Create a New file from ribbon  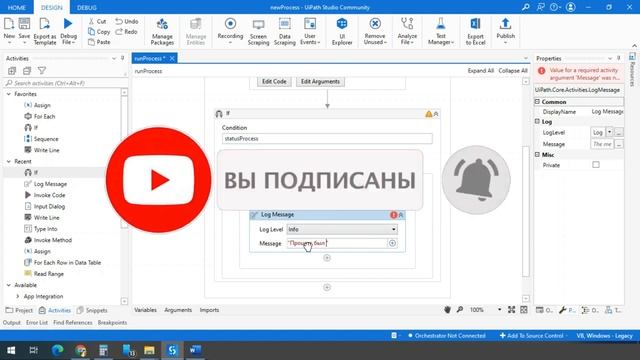pyautogui.click(x=9, y=30)
